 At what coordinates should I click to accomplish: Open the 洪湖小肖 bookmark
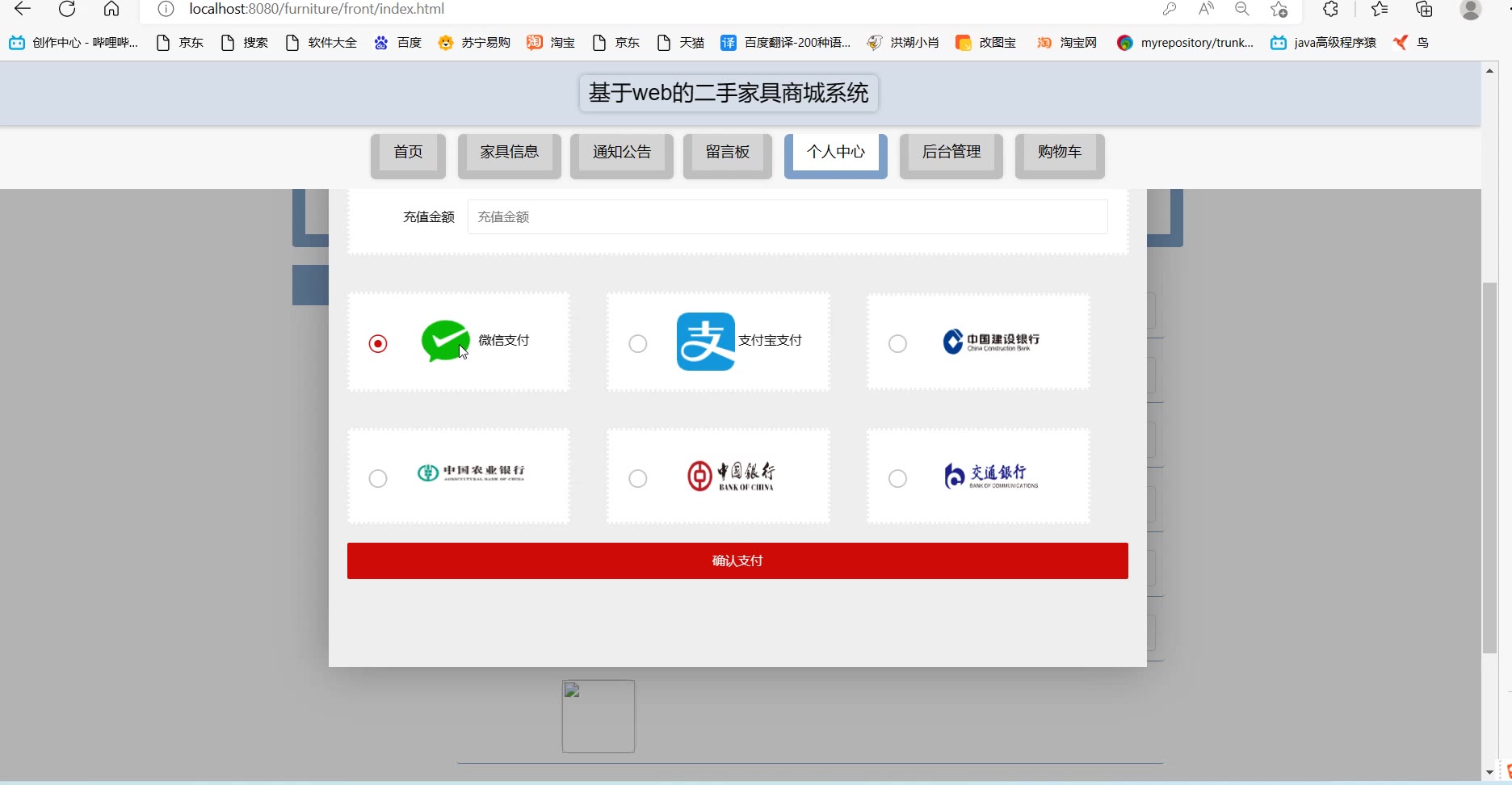pyautogui.click(x=903, y=43)
